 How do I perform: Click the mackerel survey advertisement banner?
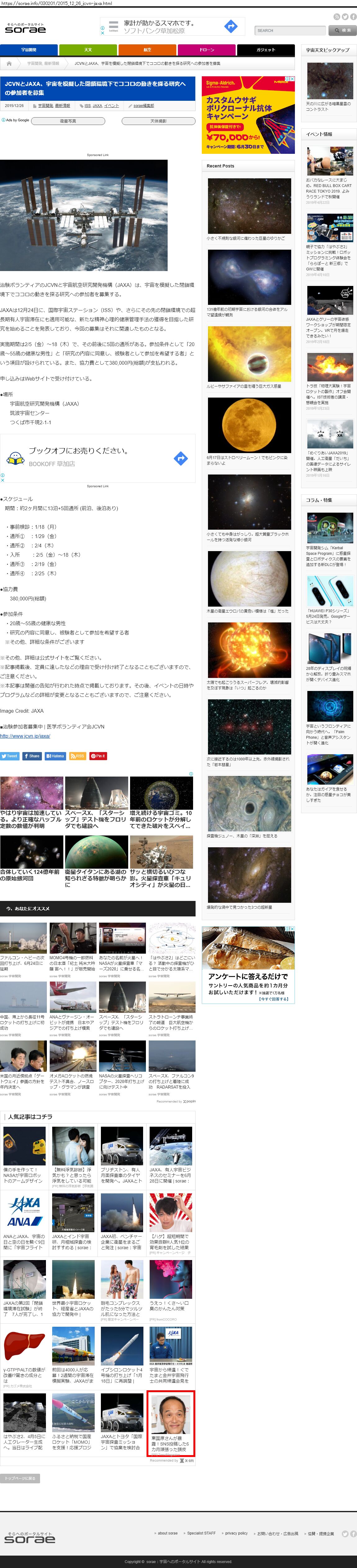[x=248, y=965]
